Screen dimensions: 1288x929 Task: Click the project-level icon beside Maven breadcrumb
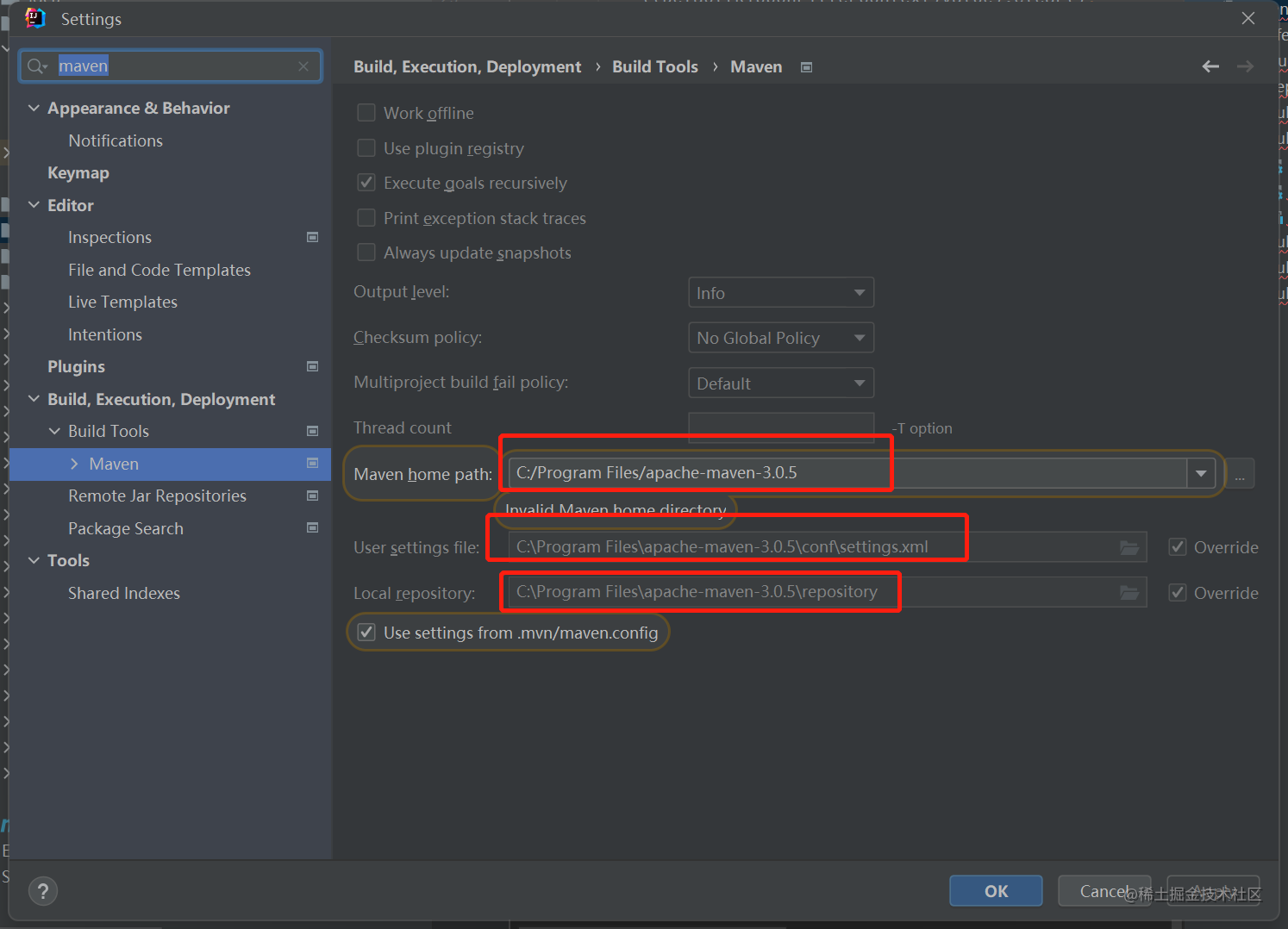(806, 67)
